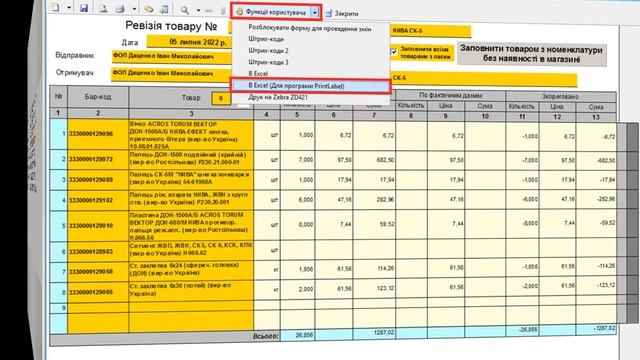This screenshot has height=360, width=640.
Task: Click the Товар column header label
Action: pos(191,98)
